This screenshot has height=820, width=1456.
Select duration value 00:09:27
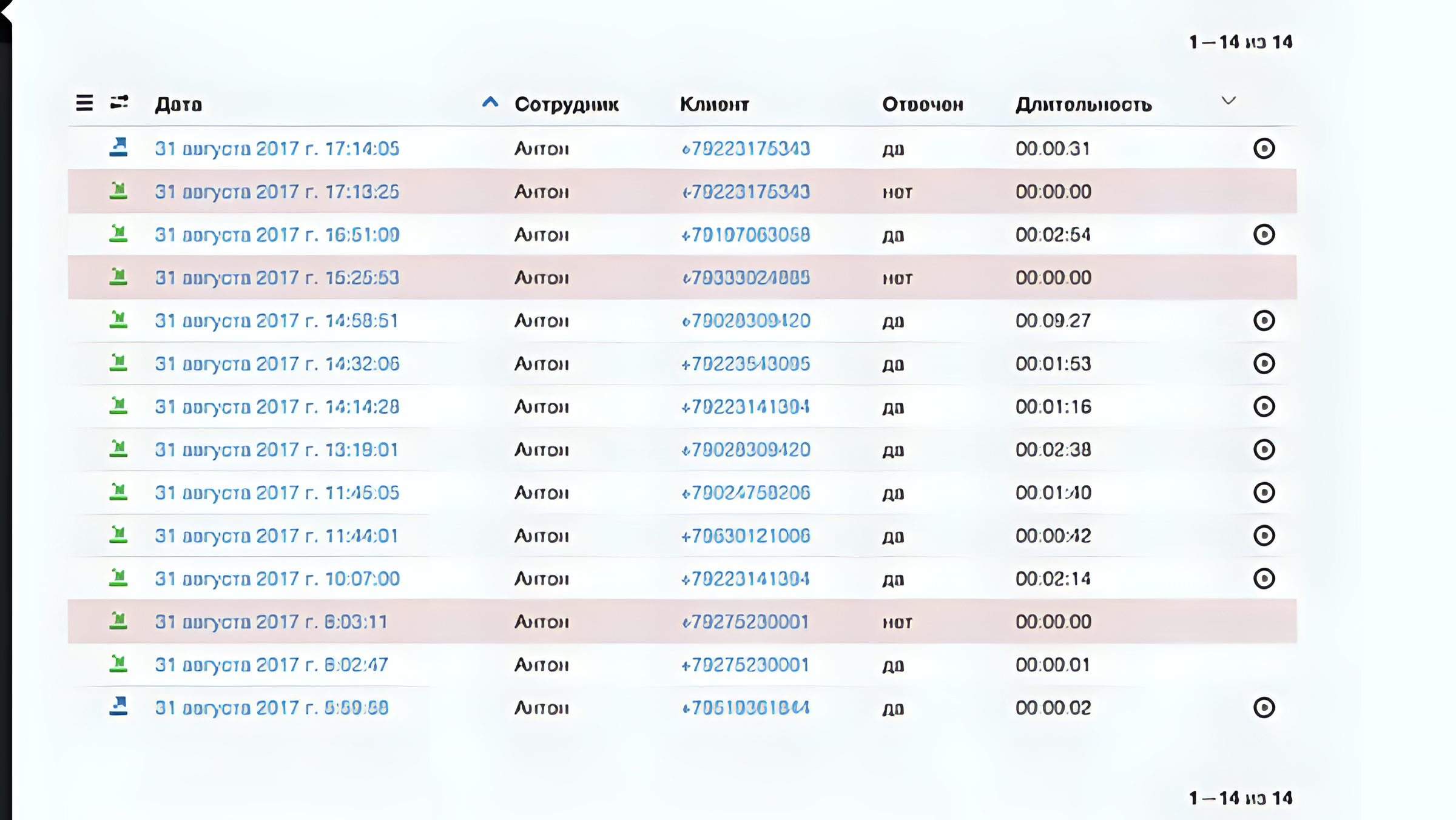coord(1053,321)
